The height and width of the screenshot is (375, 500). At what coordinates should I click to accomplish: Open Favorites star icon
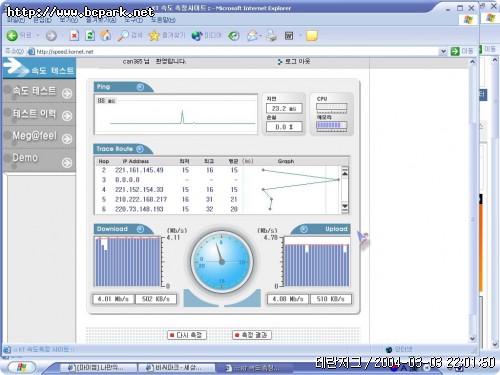[154, 36]
